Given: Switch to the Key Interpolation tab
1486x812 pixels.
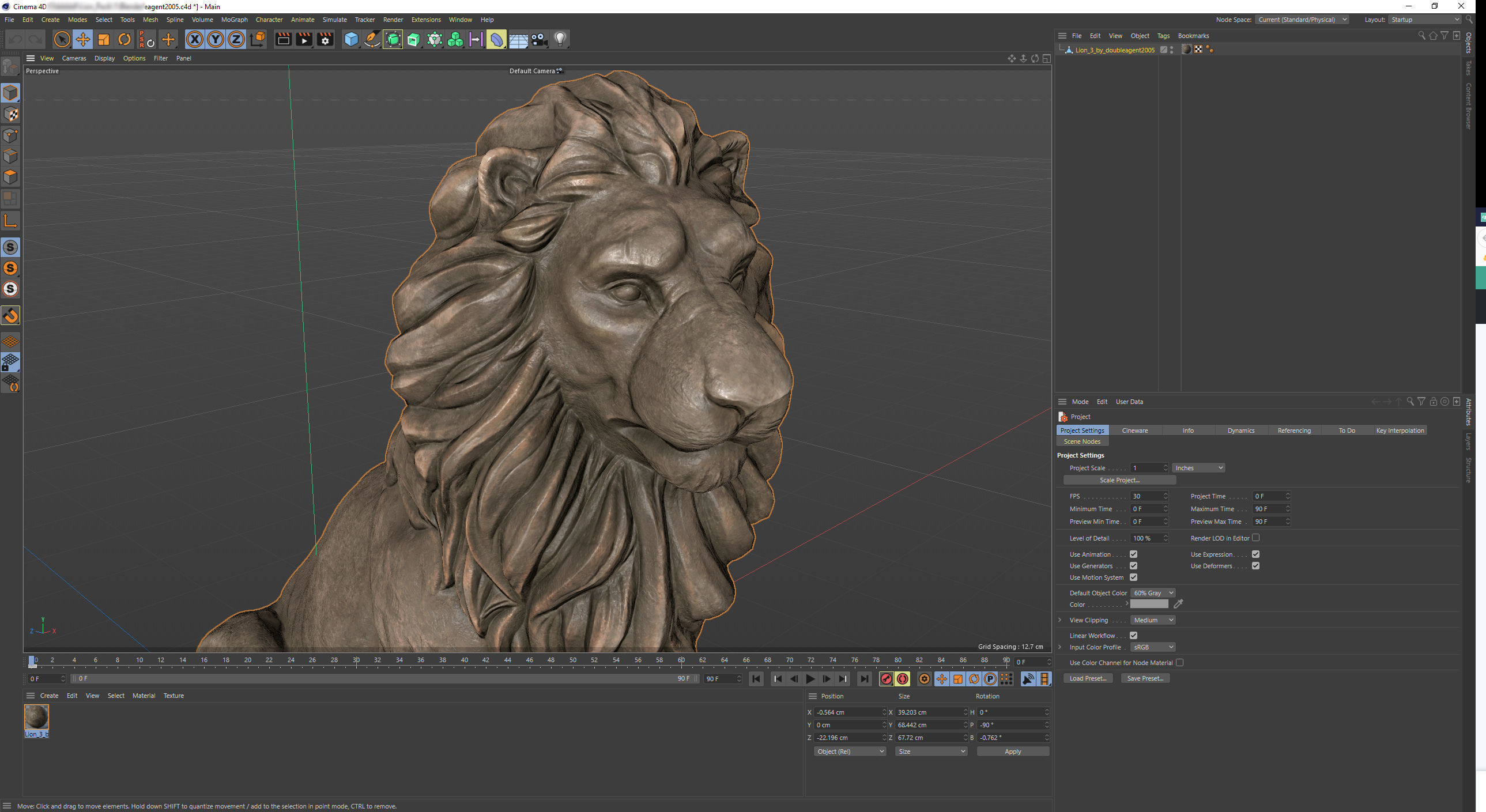Looking at the screenshot, I should [1400, 430].
